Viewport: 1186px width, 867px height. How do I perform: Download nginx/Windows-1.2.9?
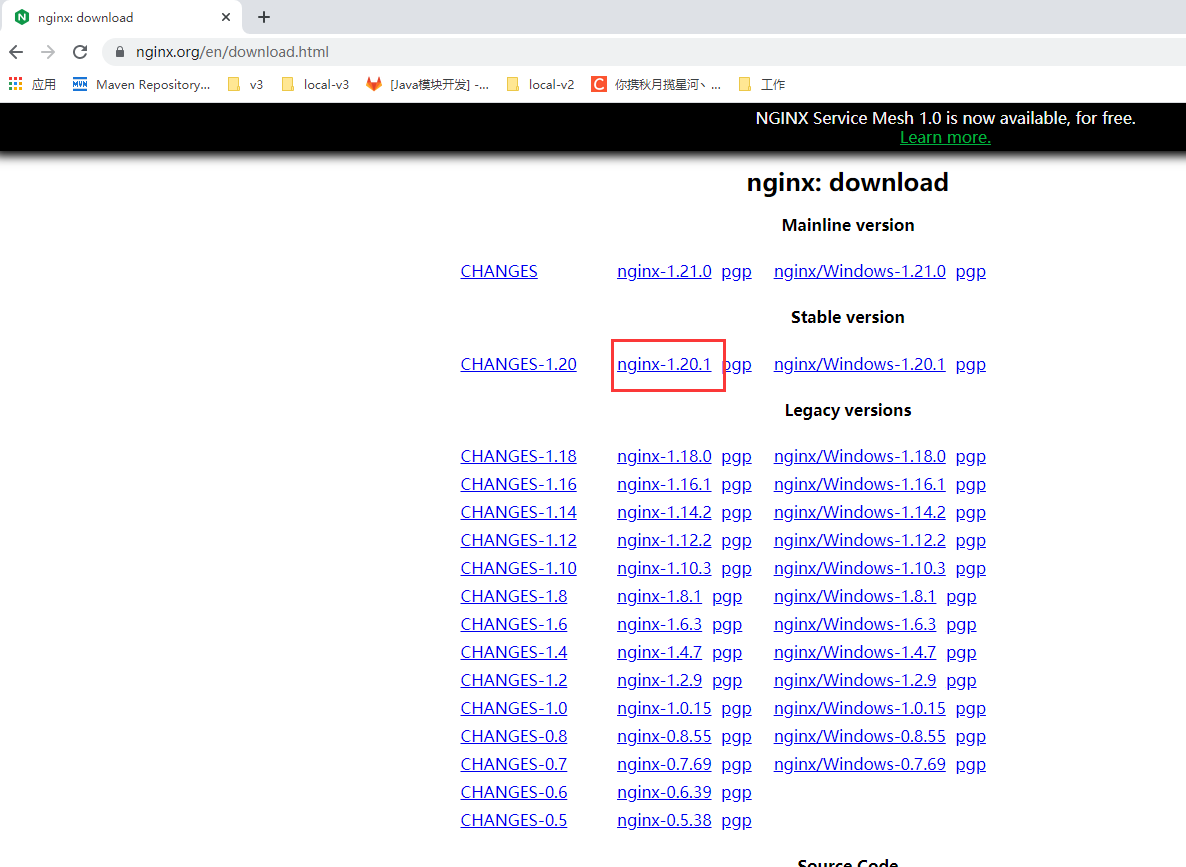855,681
